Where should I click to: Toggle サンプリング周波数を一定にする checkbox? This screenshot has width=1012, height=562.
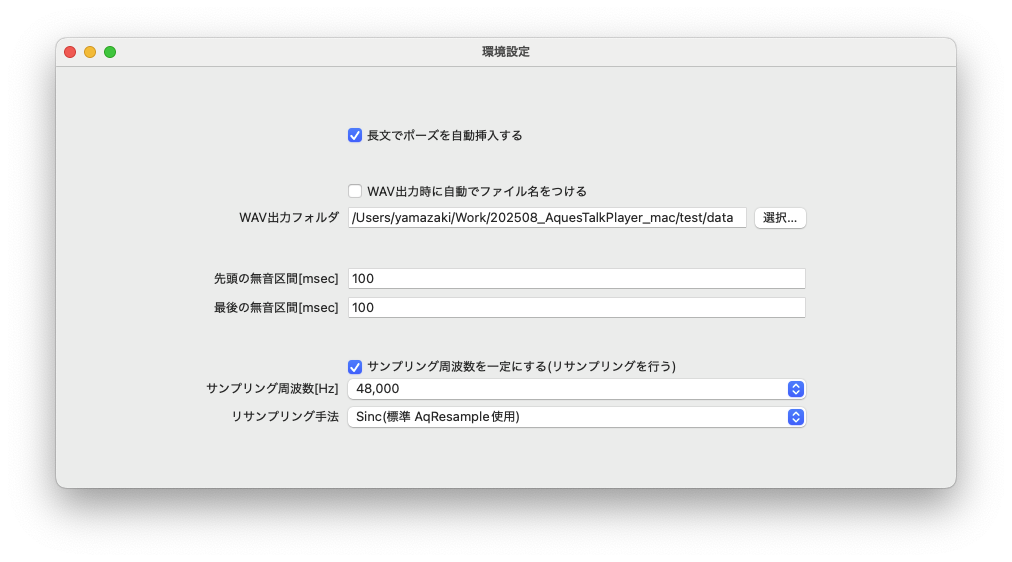coord(355,366)
